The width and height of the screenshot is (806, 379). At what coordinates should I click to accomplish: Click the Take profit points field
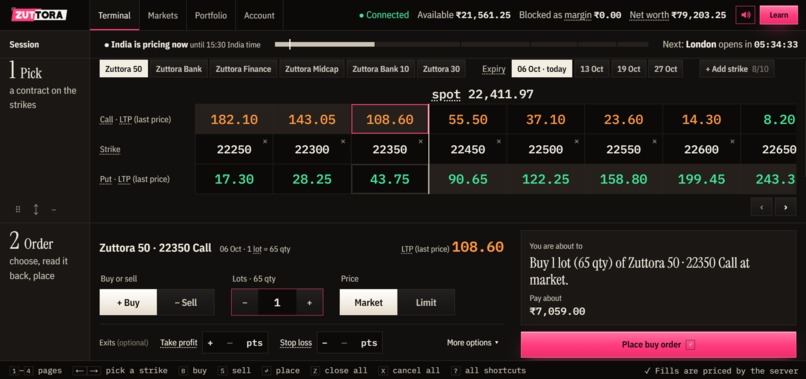click(235, 343)
